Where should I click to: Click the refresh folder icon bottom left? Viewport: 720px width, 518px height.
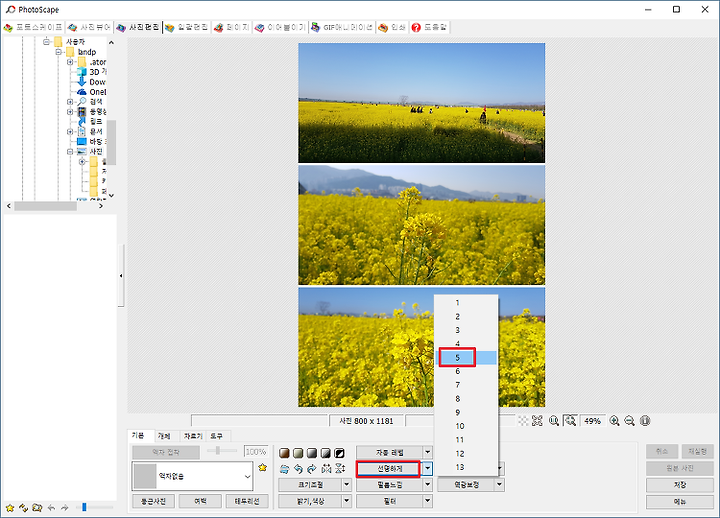[x=23, y=508]
